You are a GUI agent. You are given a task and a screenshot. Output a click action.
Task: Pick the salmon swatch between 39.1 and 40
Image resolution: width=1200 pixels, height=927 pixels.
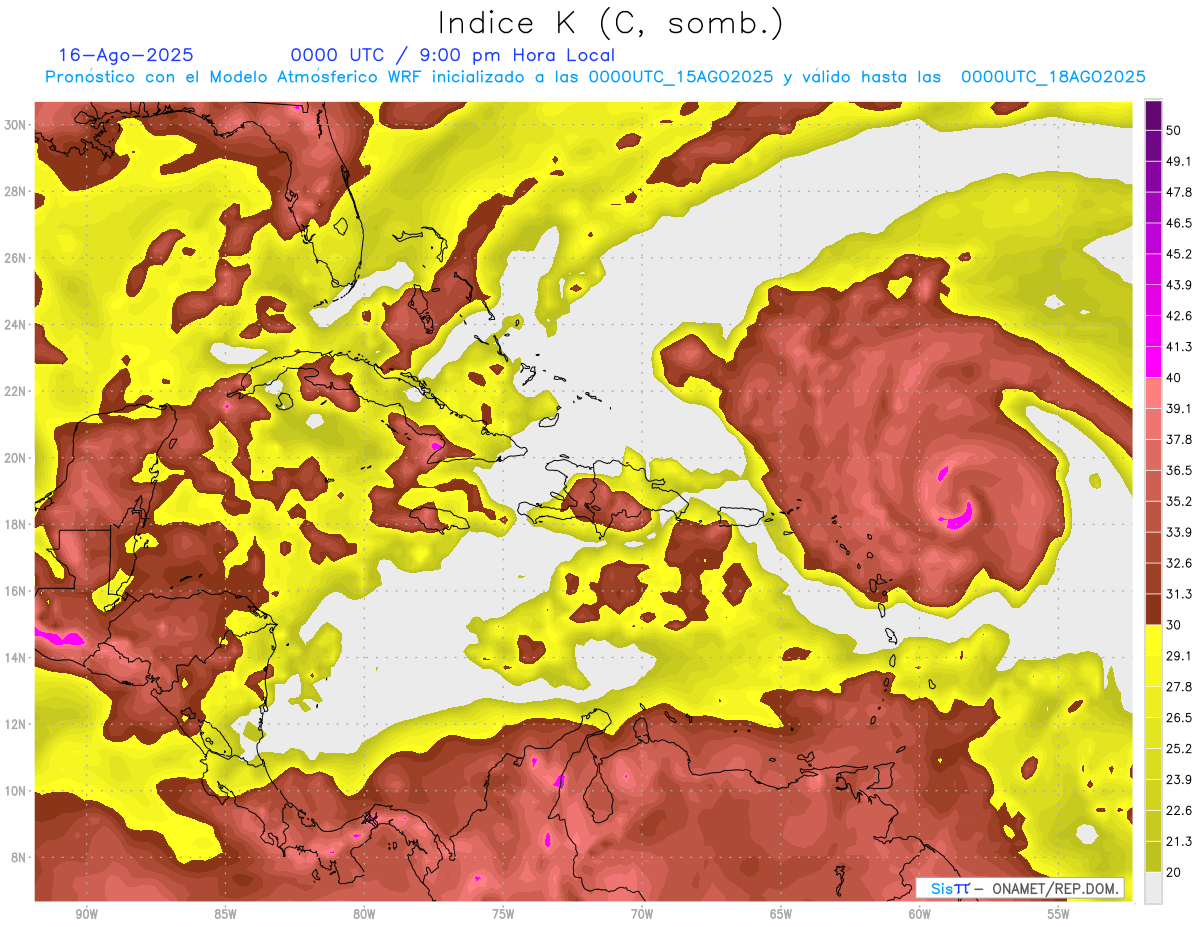pyautogui.click(x=1153, y=393)
